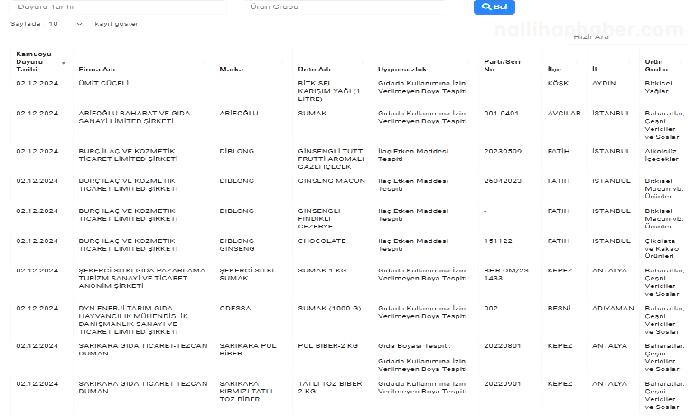Select the ÜMİT GÖÇELİ firm cell
Viewport: 700px width, 420px height.
pyautogui.click(x=104, y=83)
